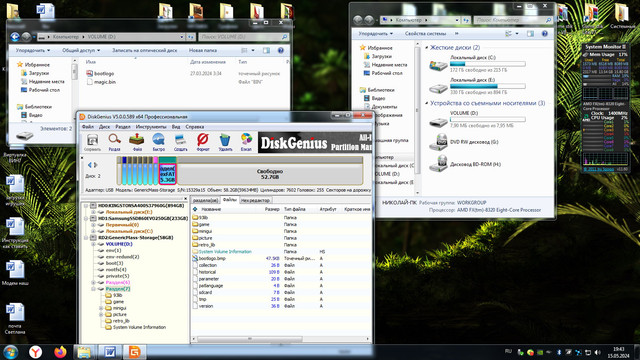The height and width of the screenshot is (360, 640).
Task: Toggle the preview pane in VOLUME (D:) window
Action: 266,50
